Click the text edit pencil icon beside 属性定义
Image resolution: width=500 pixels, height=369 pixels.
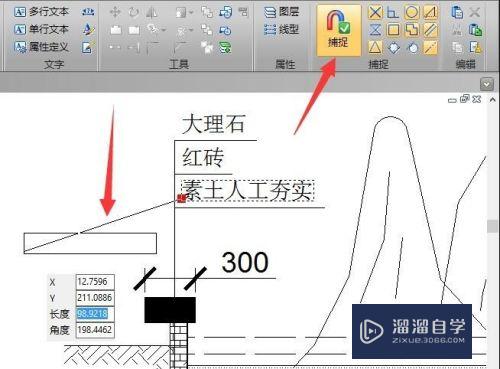click(88, 47)
